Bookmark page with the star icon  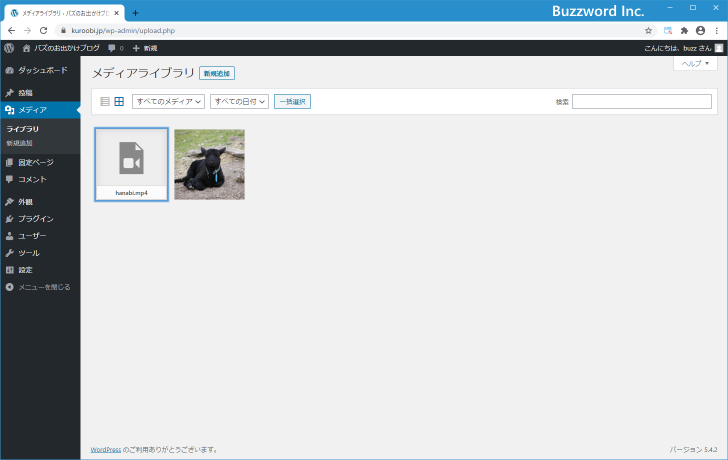(648, 30)
